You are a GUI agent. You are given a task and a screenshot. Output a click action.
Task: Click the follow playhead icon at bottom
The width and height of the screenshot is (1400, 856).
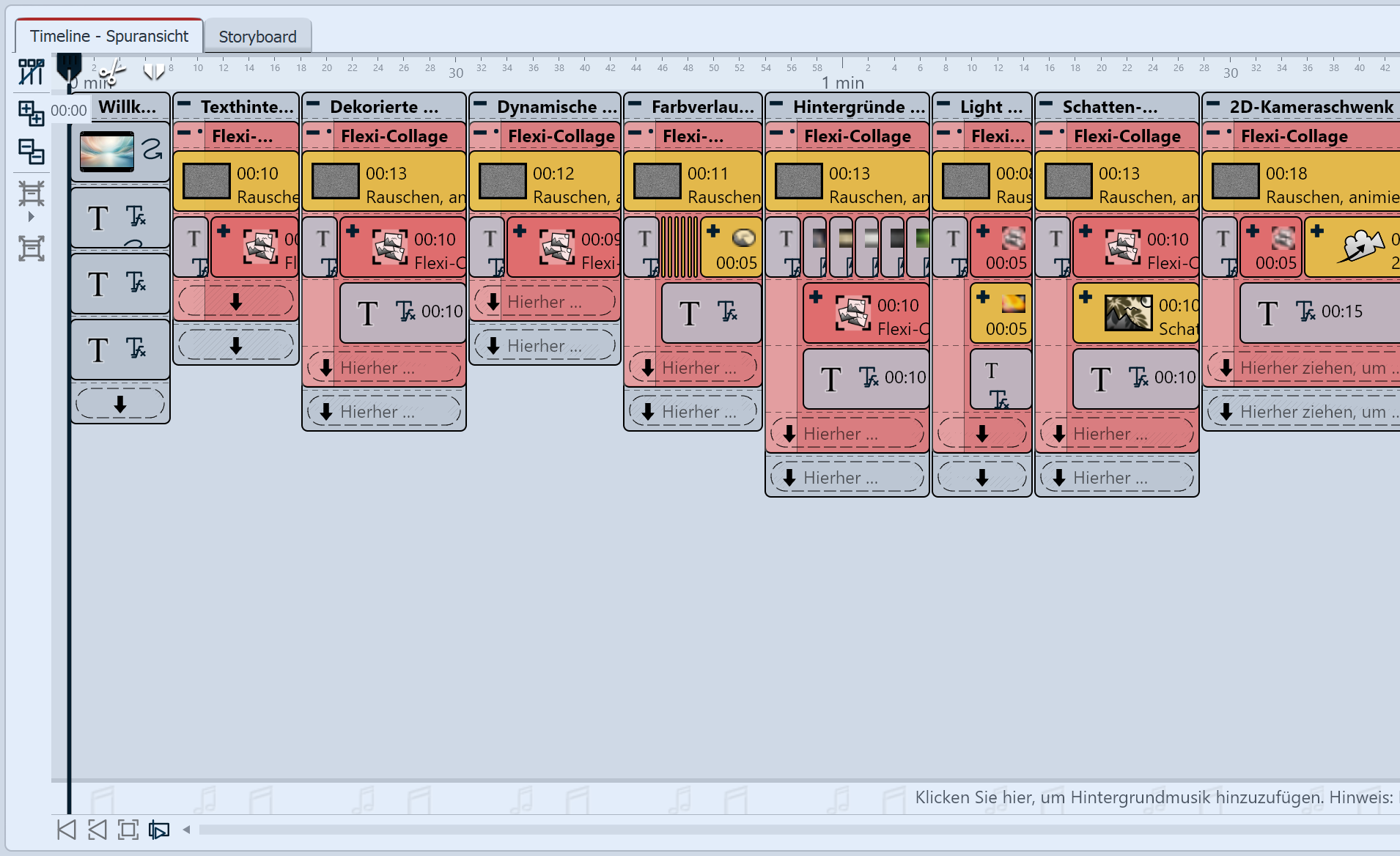[x=159, y=830]
